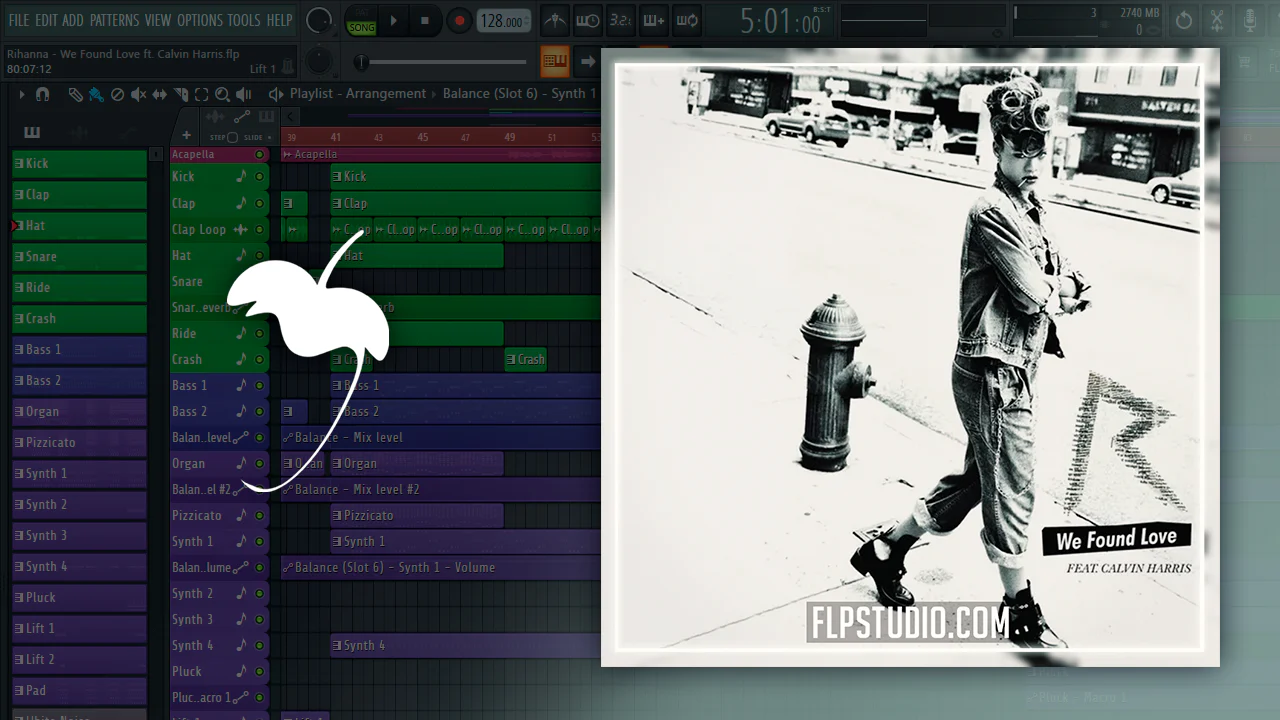Click the plus add-track button

pyautogui.click(x=186, y=136)
